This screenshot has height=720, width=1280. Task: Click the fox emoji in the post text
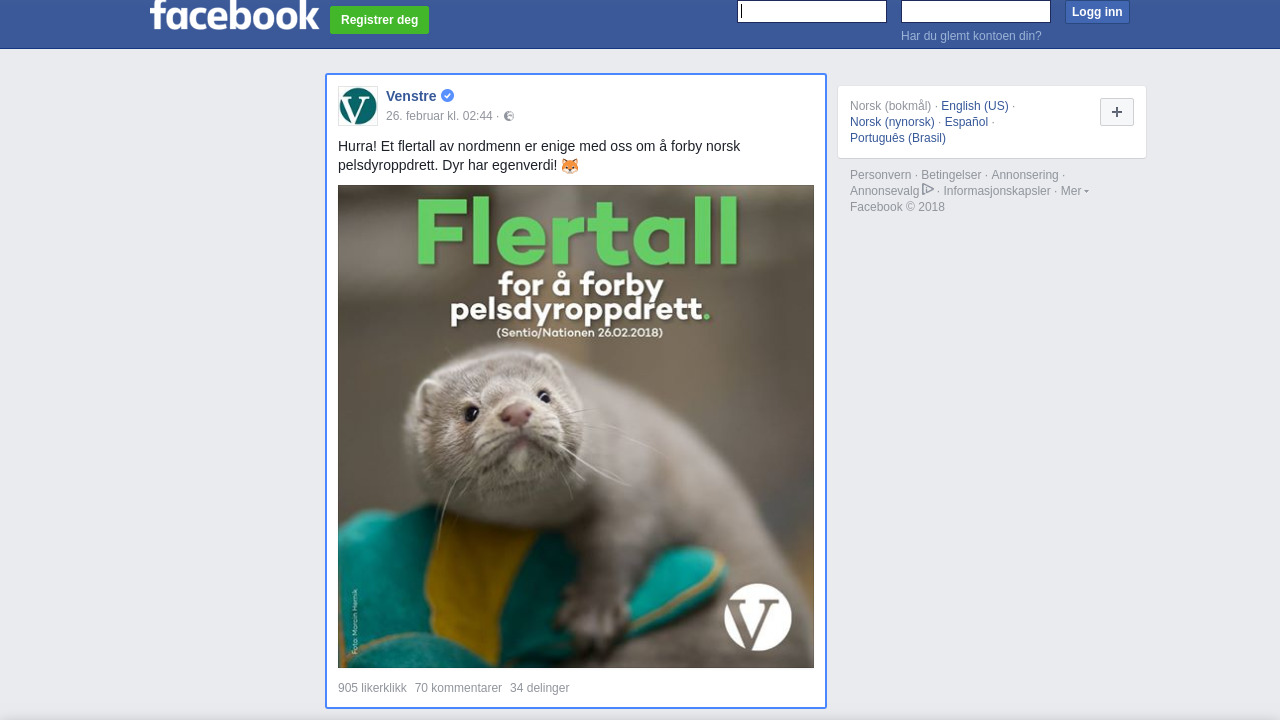(x=569, y=165)
